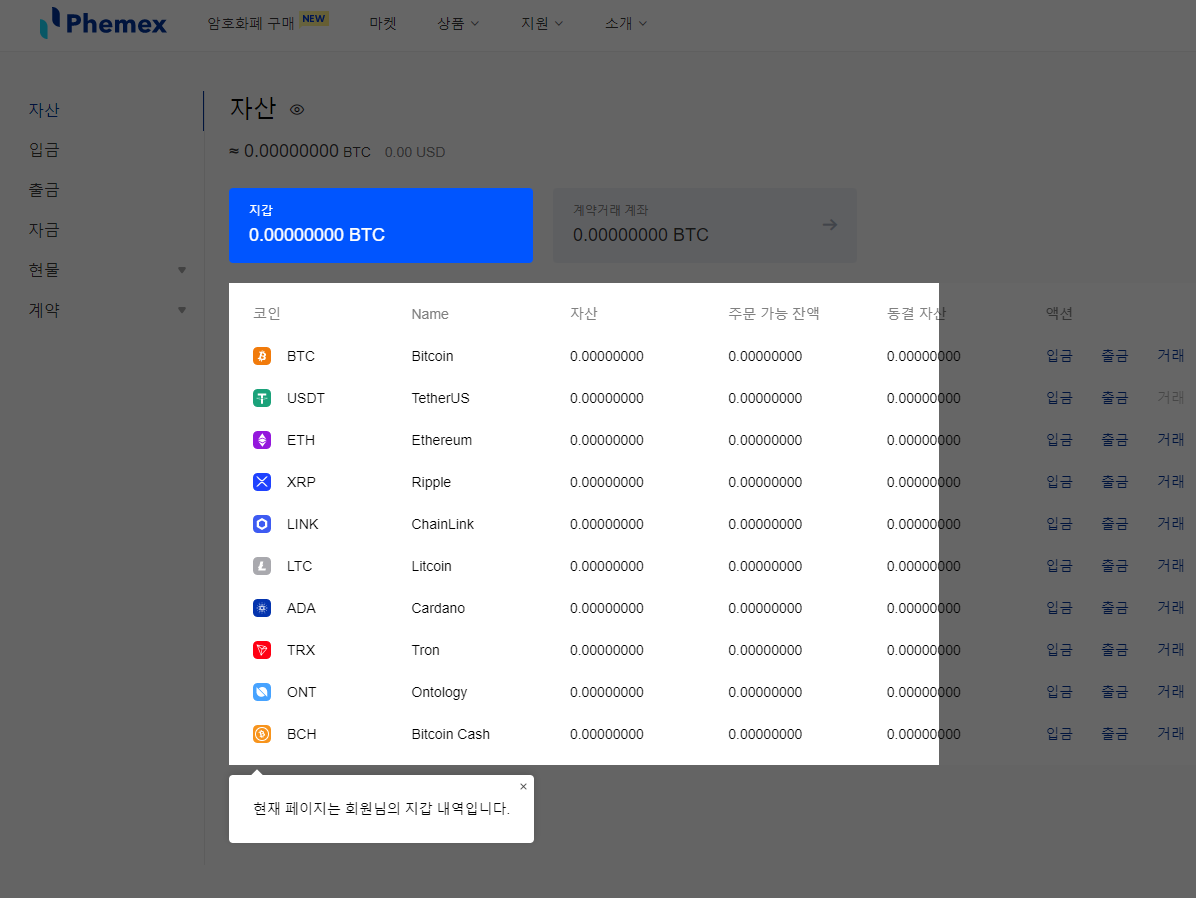Screen dimensions: 1196x898
Task: Click the 0.00 USD total value
Action: [x=415, y=153]
